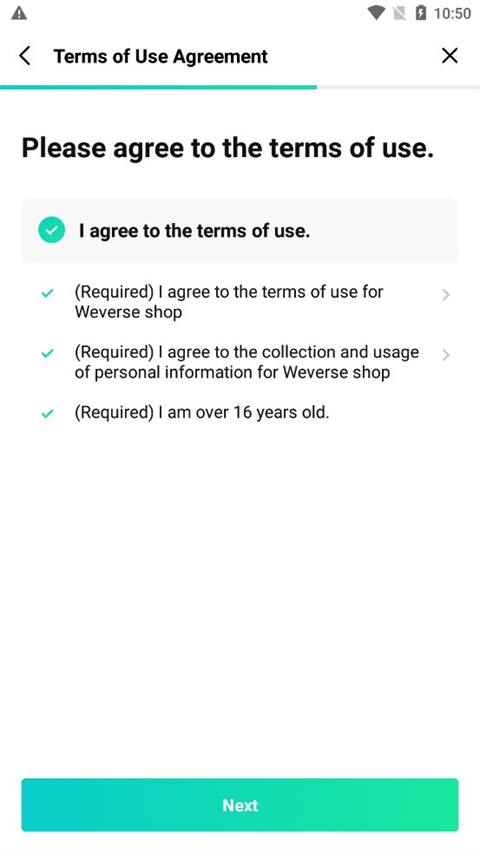Tap the Next button
The height and width of the screenshot is (853, 480).
point(240,805)
